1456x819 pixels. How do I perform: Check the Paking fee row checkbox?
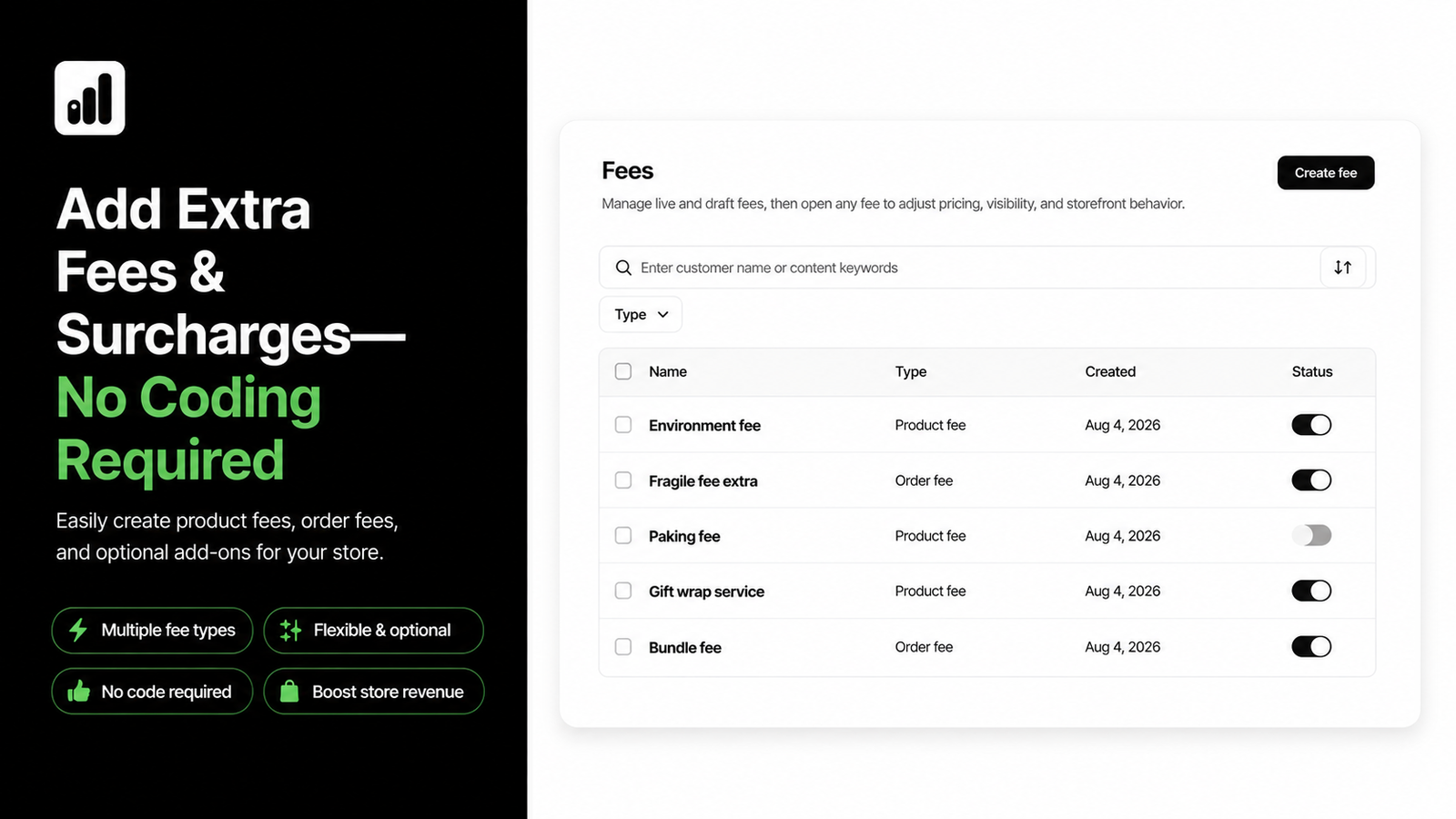point(623,536)
